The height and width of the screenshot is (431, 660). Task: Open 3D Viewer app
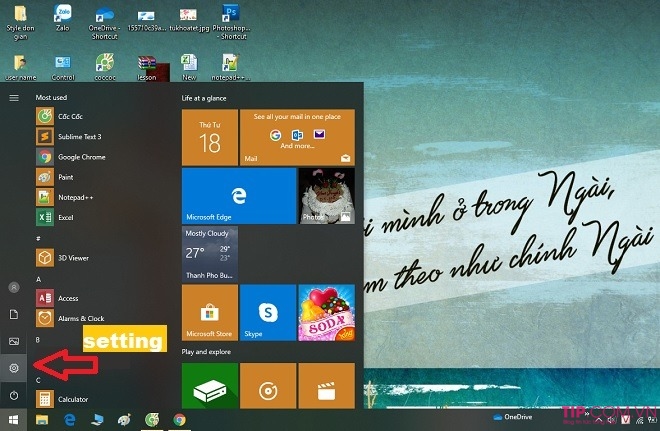coord(102,258)
